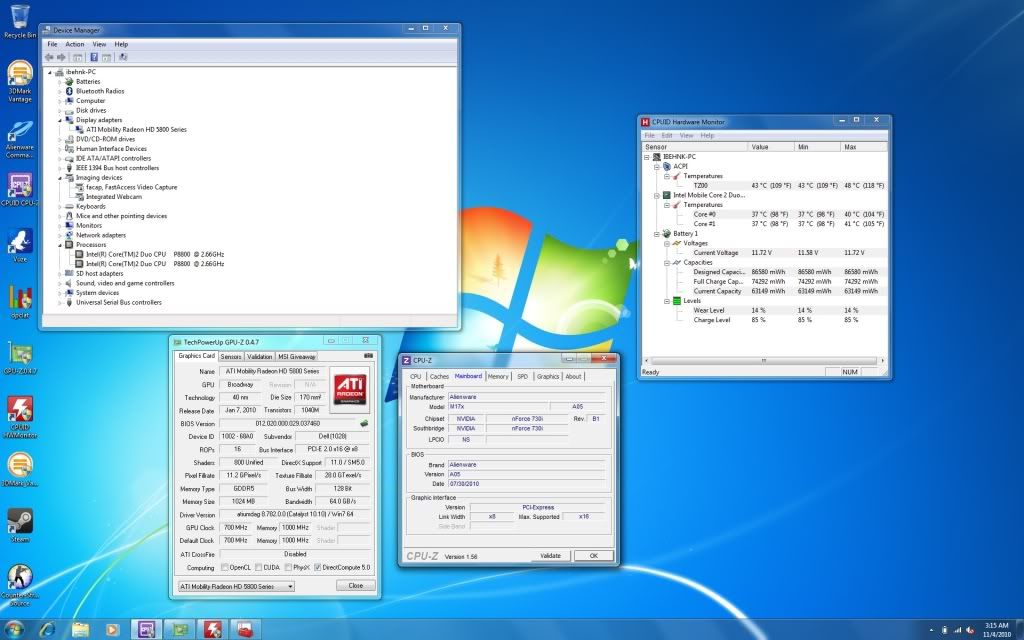Select the CPUID CPU-Z desktop icon
This screenshot has height=640, width=1024.
pyautogui.click(x=20, y=190)
